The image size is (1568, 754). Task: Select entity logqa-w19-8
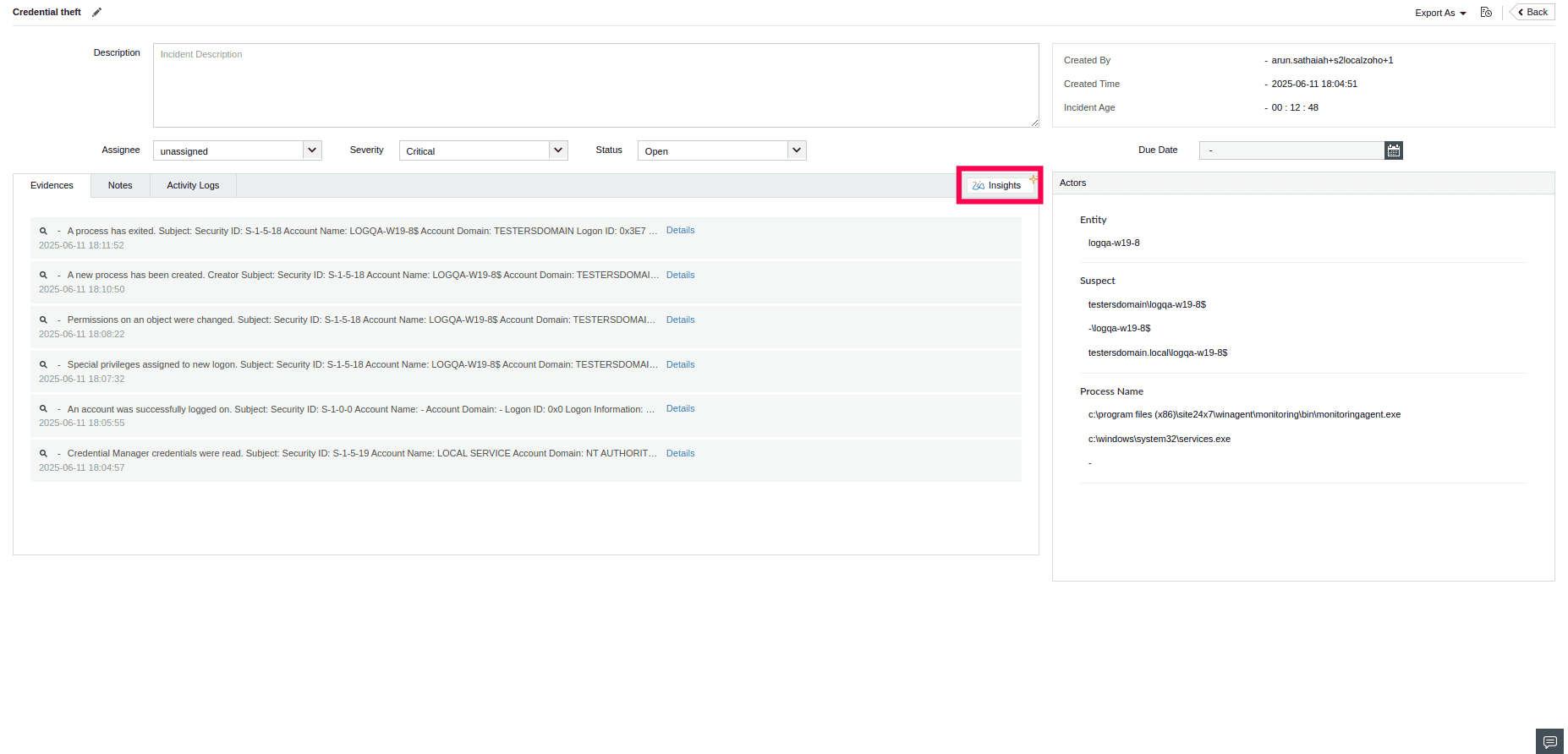1114,243
